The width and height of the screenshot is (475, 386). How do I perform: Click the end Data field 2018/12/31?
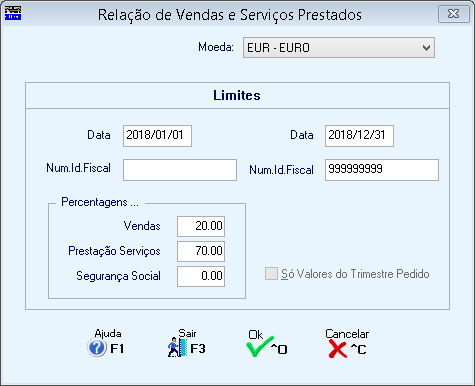359,136
